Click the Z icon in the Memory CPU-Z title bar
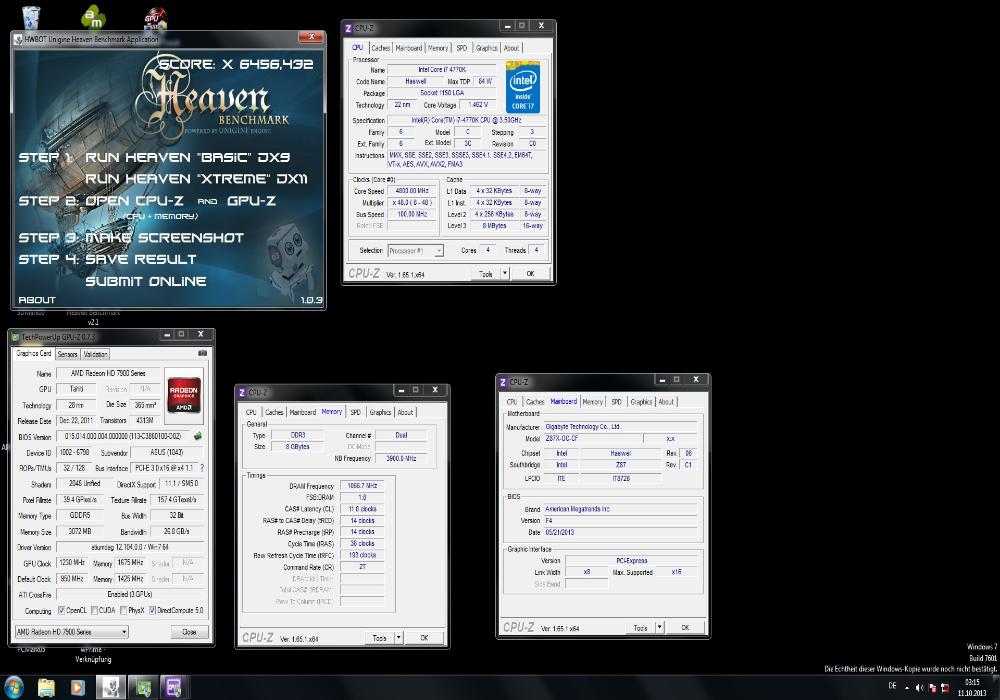 pos(242,392)
